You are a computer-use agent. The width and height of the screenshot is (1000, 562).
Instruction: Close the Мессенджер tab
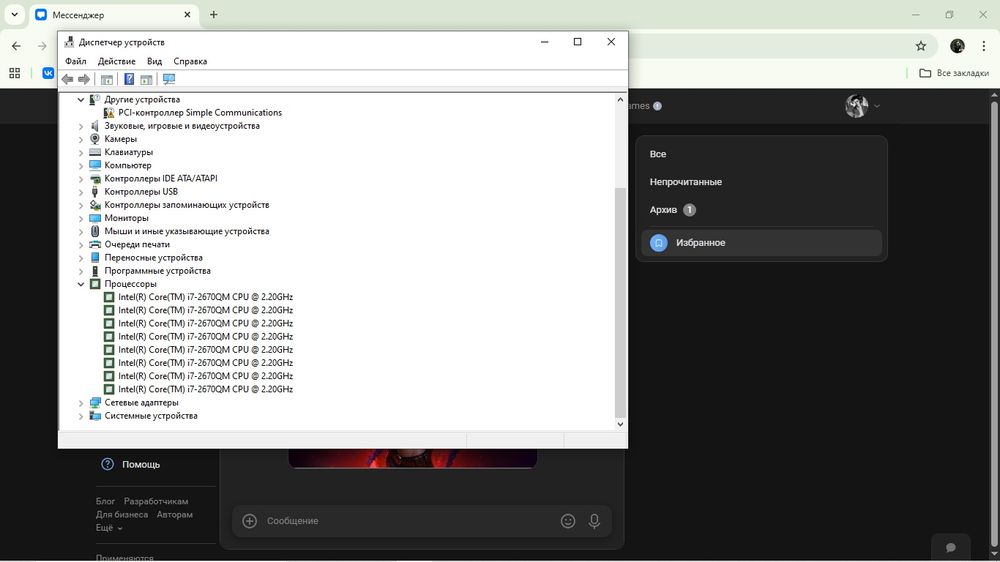tap(187, 15)
